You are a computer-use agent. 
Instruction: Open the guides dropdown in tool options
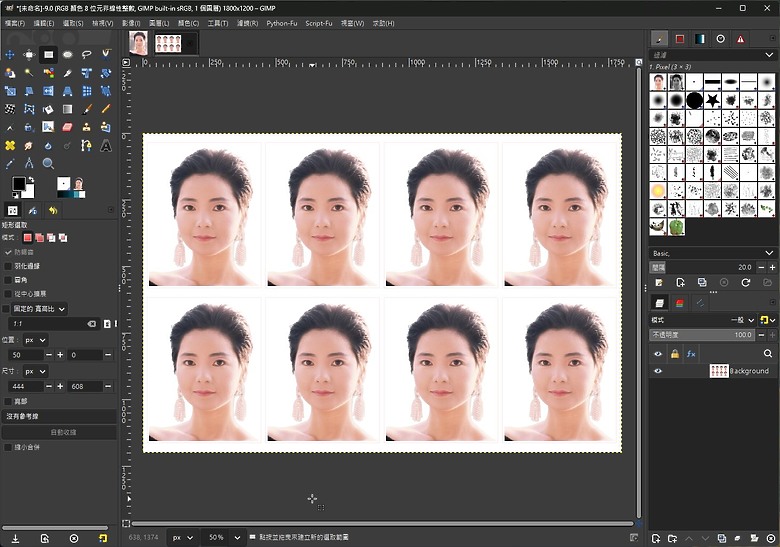(x=59, y=416)
